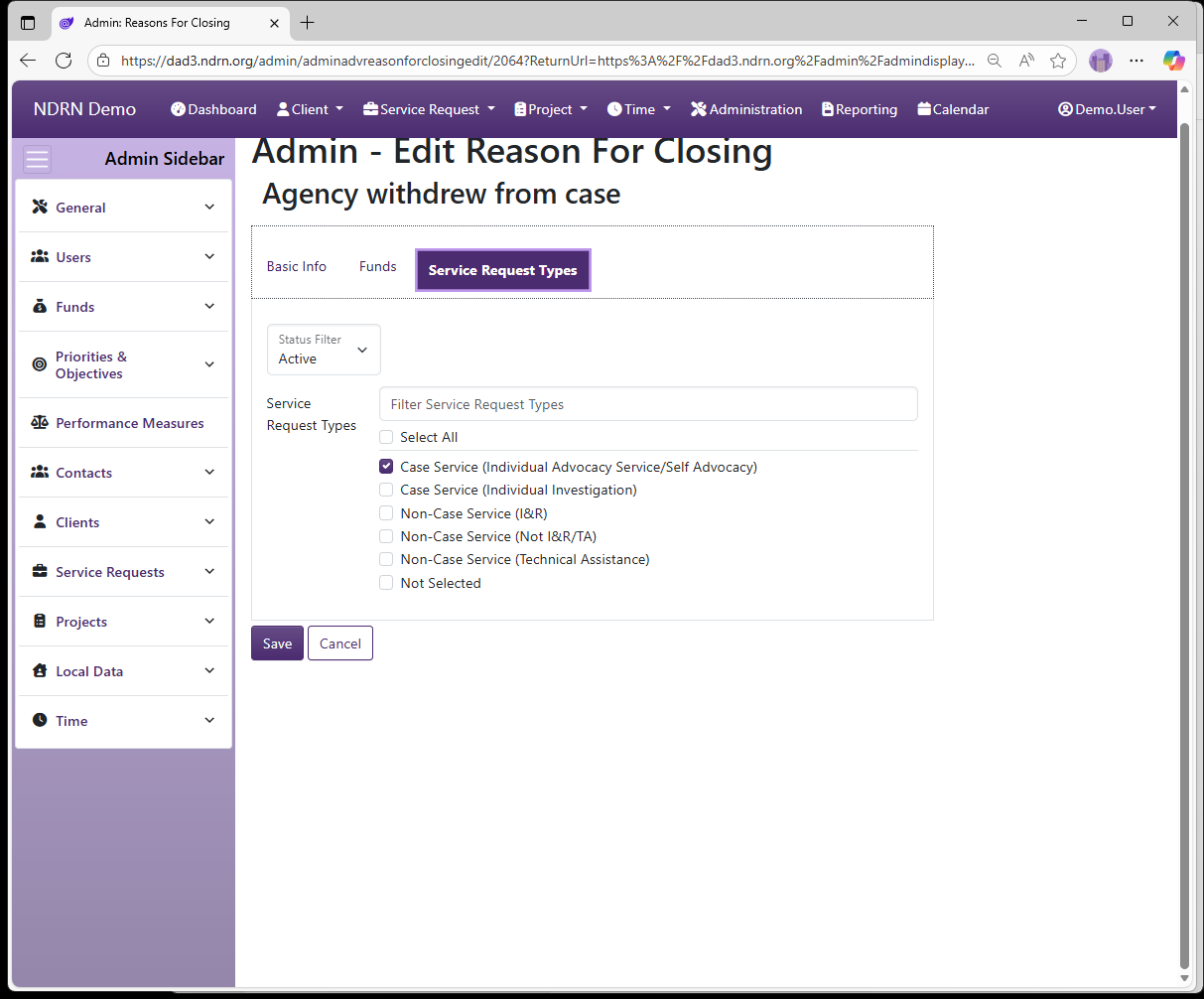The width and height of the screenshot is (1204, 999).
Task: Click the hamburger toggle in Admin Sidebar
Action: point(38,159)
